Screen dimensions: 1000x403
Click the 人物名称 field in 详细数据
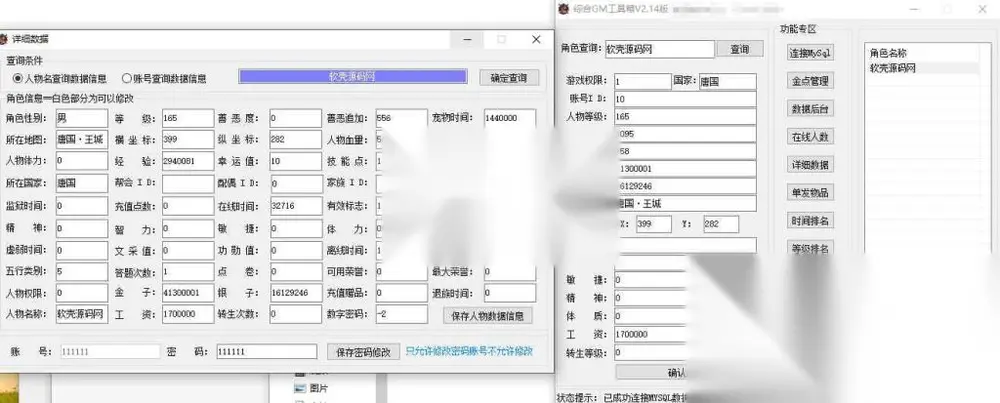pos(82,314)
